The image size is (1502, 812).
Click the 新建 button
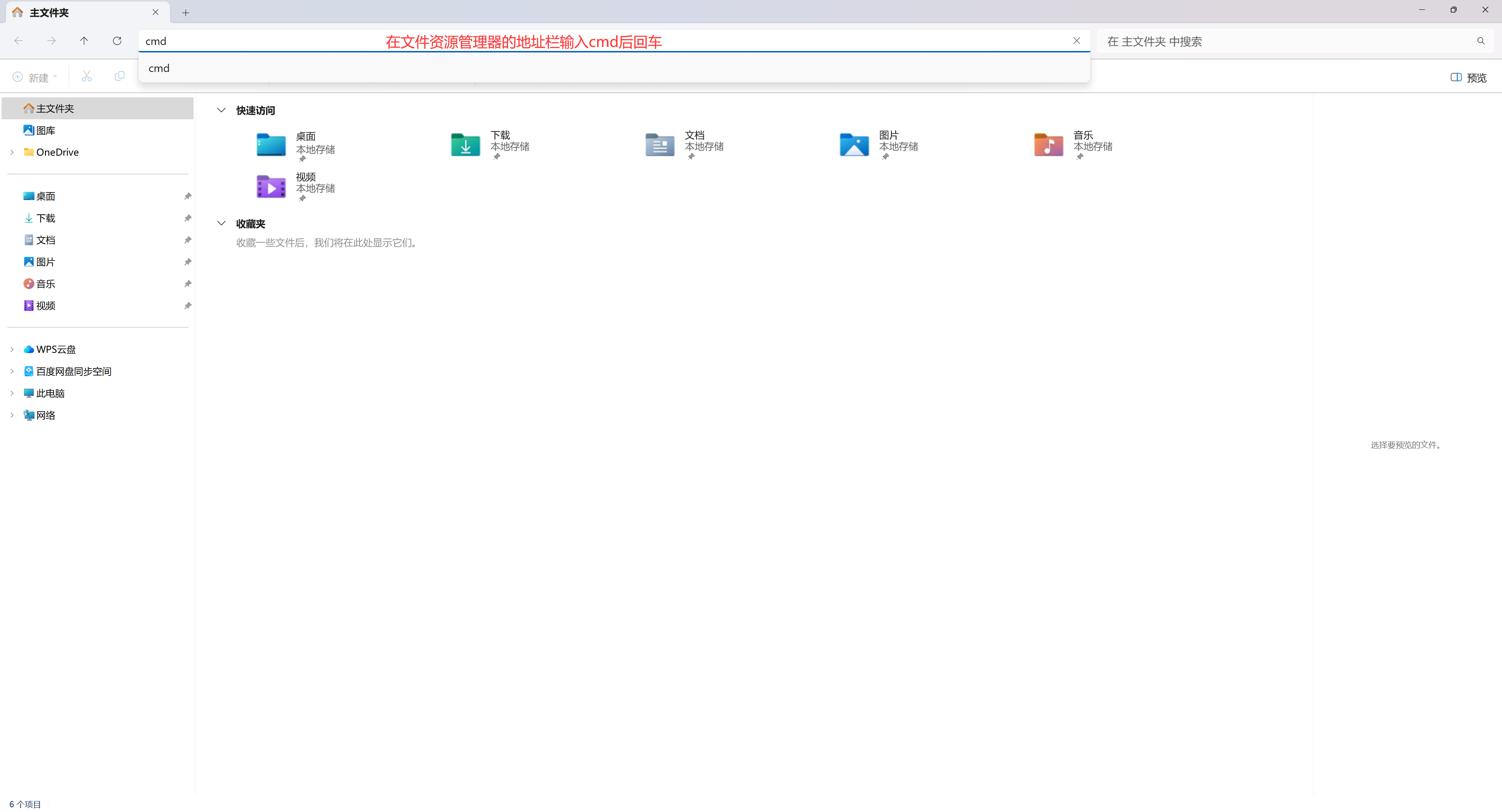tap(34, 77)
